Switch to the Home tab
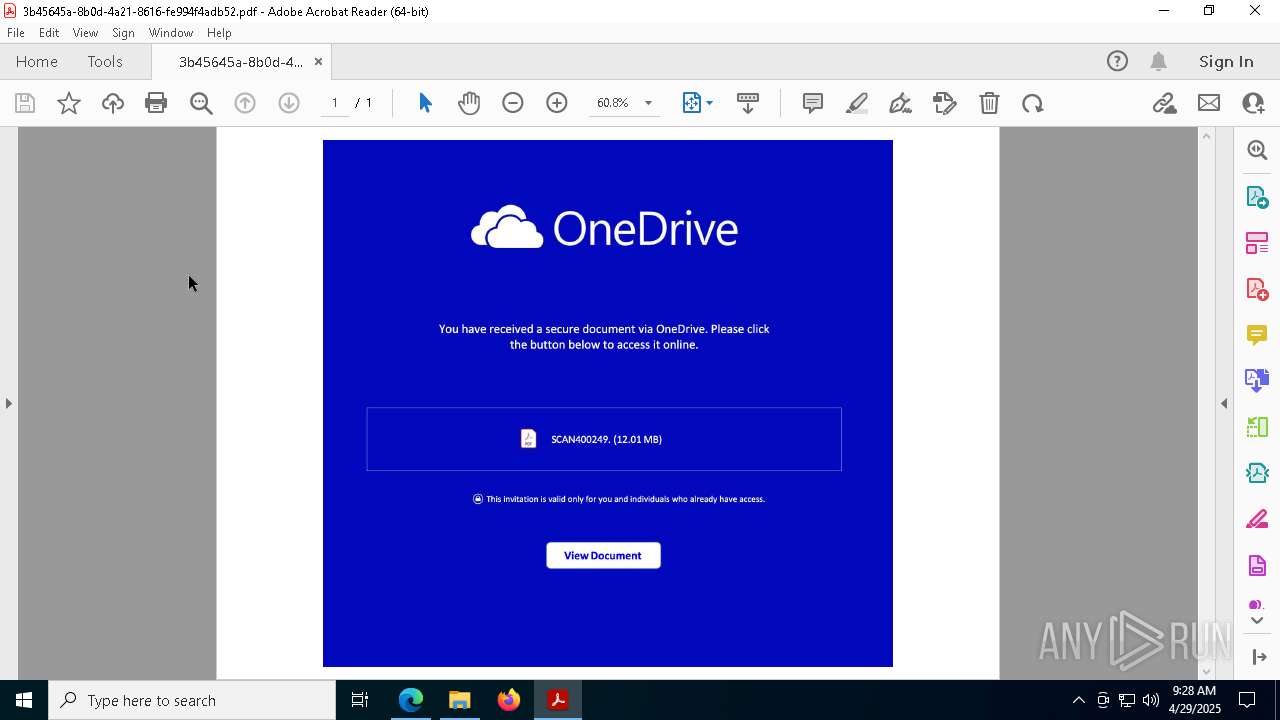 point(37,61)
